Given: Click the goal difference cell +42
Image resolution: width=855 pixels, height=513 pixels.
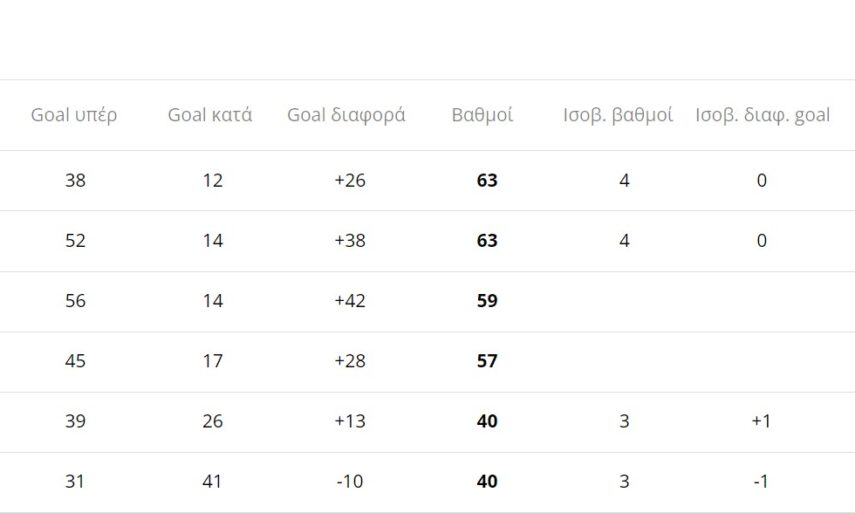Looking at the screenshot, I should point(350,301).
